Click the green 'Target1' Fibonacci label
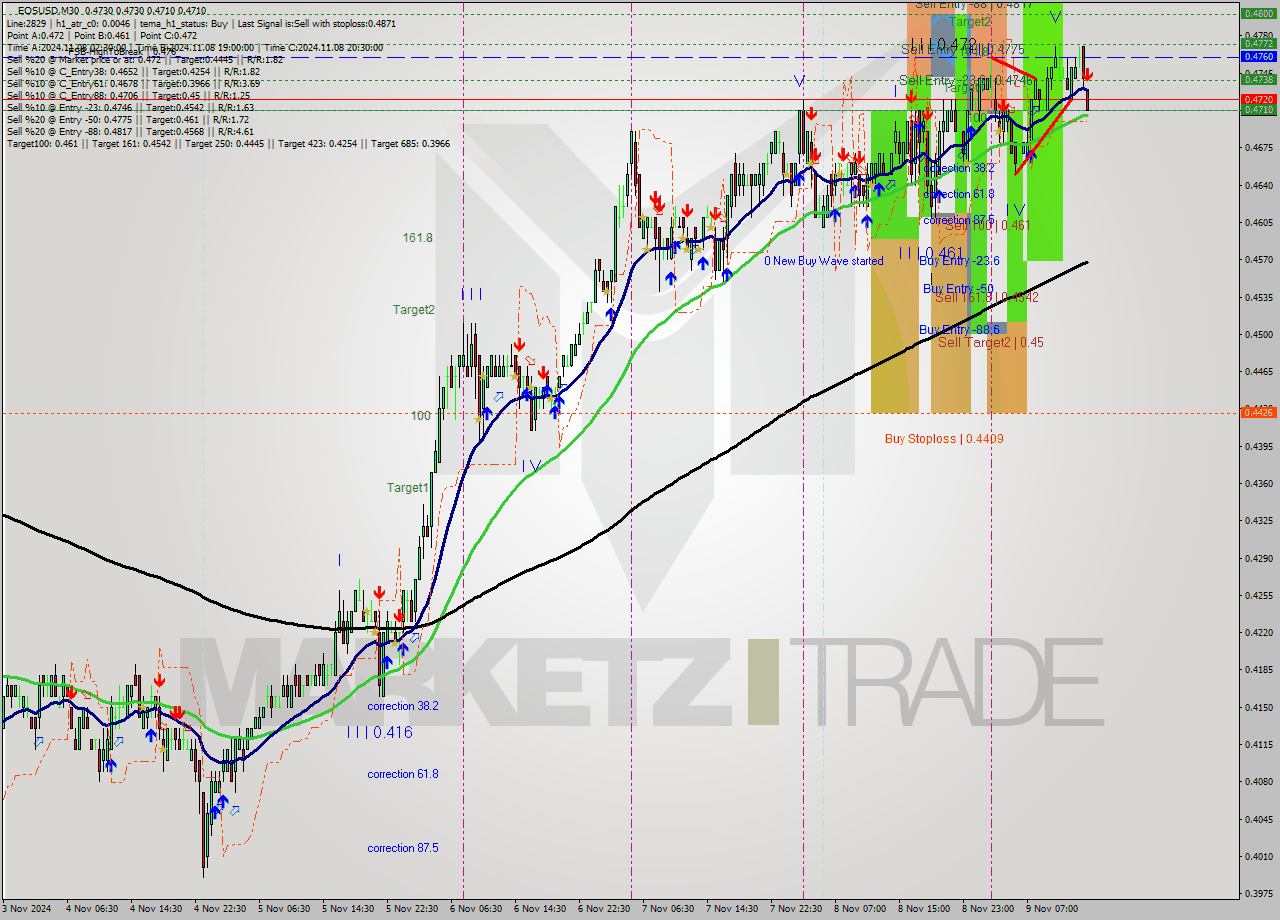The height and width of the screenshot is (920, 1280). (x=408, y=488)
